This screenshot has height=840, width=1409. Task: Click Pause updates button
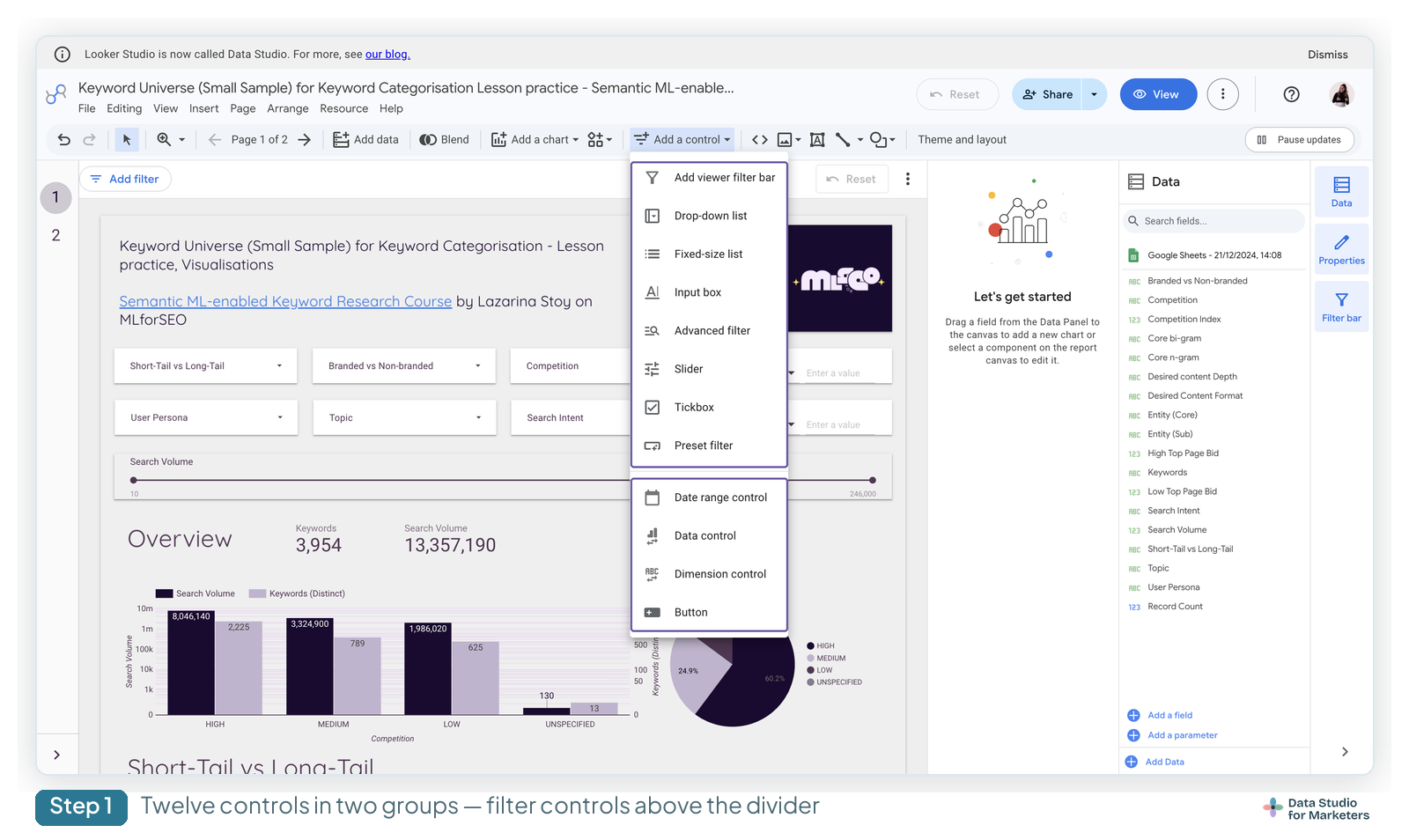[x=1299, y=139]
